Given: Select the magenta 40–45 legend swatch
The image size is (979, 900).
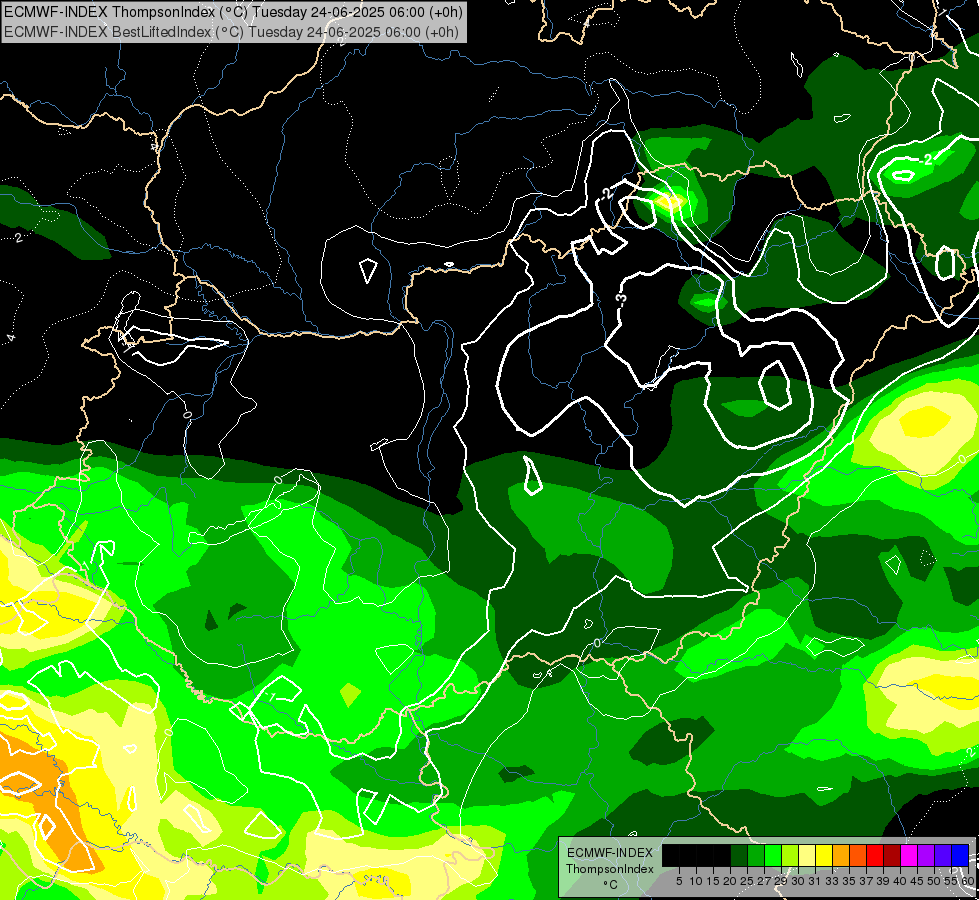Looking at the screenshot, I should [x=909, y=855].
